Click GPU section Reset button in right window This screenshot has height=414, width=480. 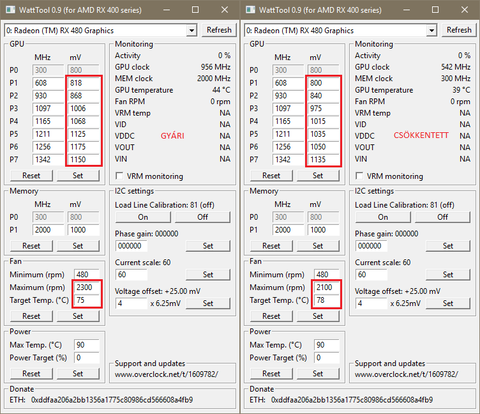(x=271, y=175)
